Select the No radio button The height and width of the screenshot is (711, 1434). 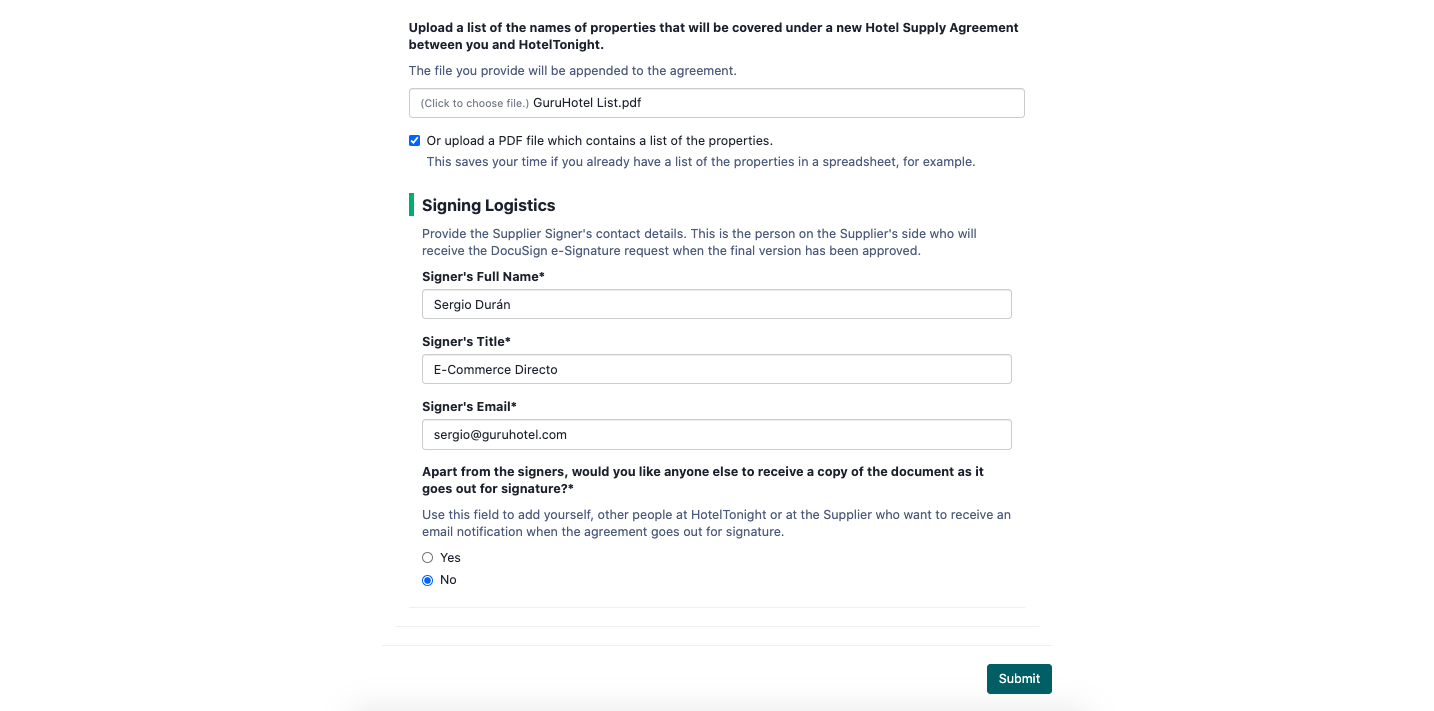click(x=428, y=580)
